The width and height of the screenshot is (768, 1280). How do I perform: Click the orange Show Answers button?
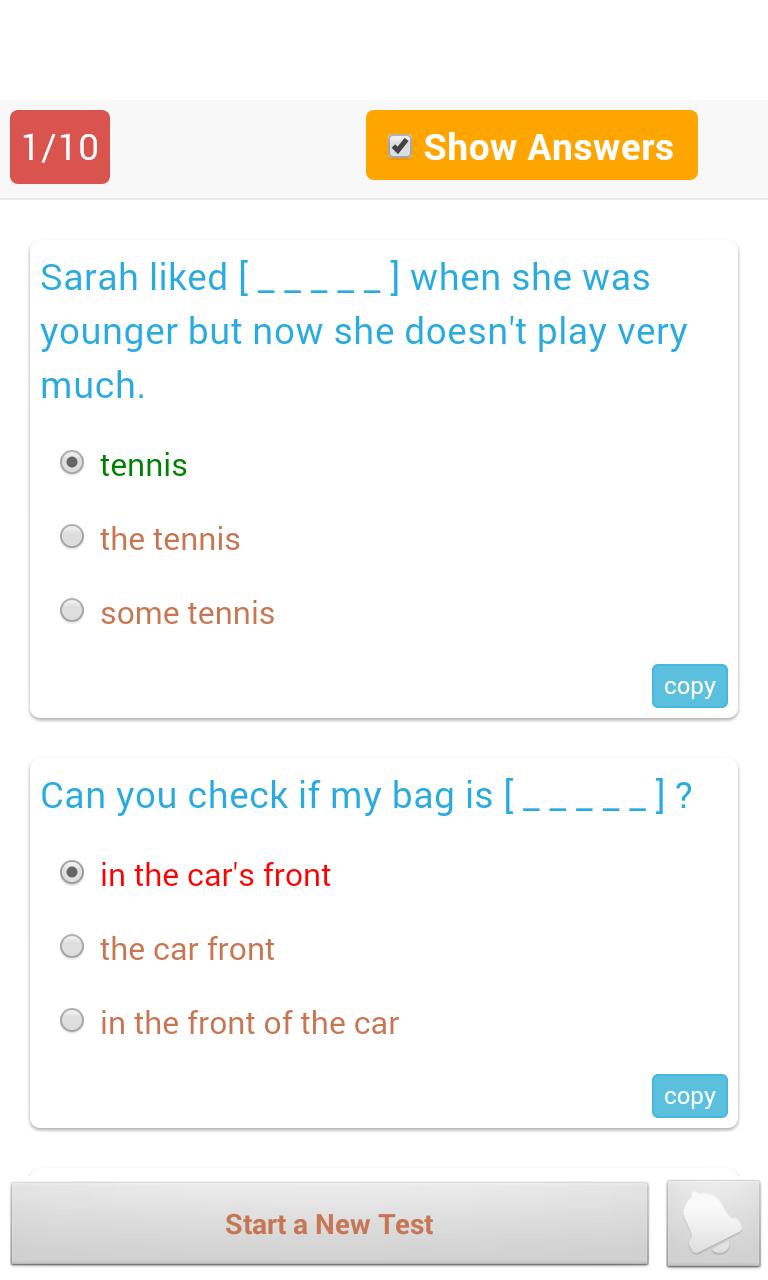click(531, 145)
